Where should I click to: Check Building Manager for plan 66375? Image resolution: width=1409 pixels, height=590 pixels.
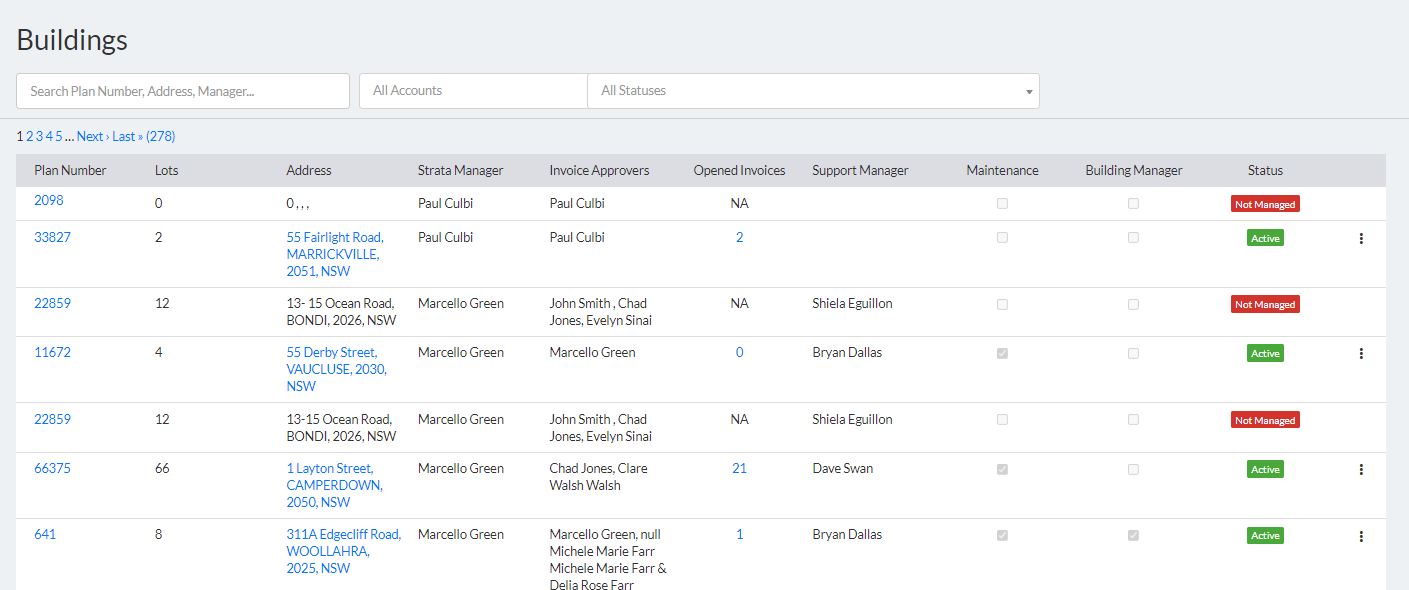click(1133, 469)
